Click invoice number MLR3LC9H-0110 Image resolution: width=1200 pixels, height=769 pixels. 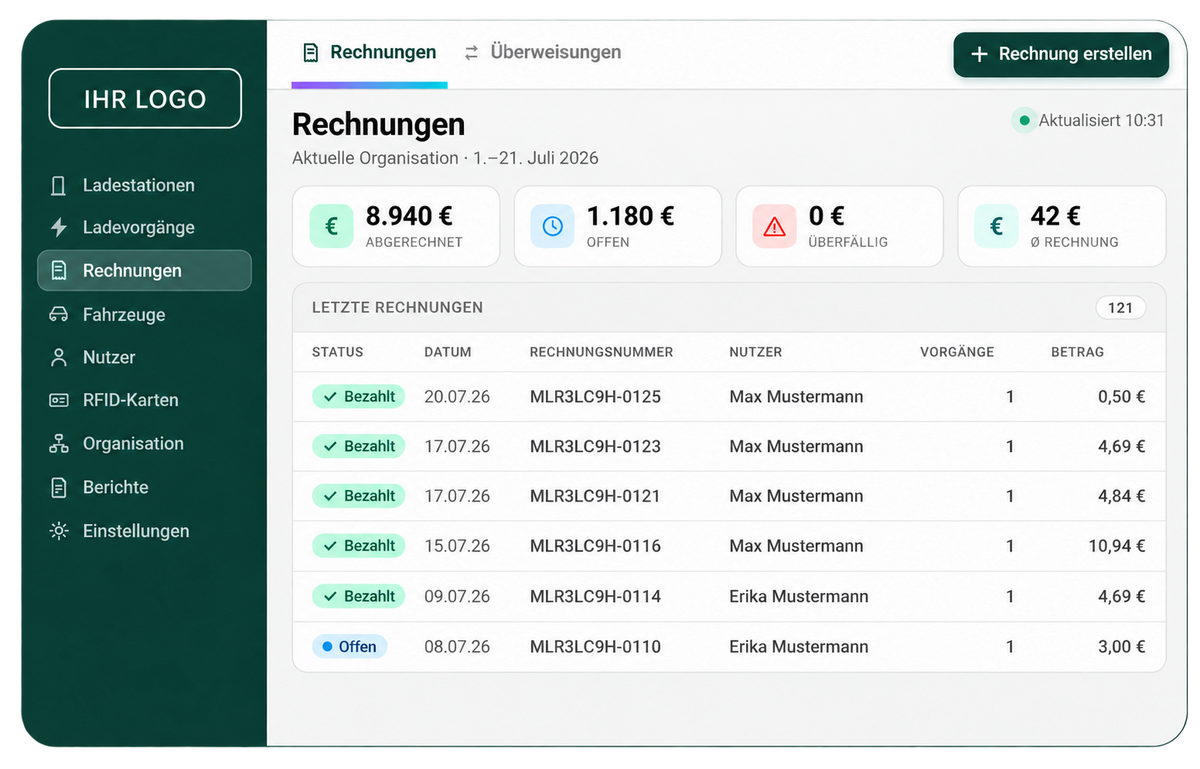click(595, 647)
